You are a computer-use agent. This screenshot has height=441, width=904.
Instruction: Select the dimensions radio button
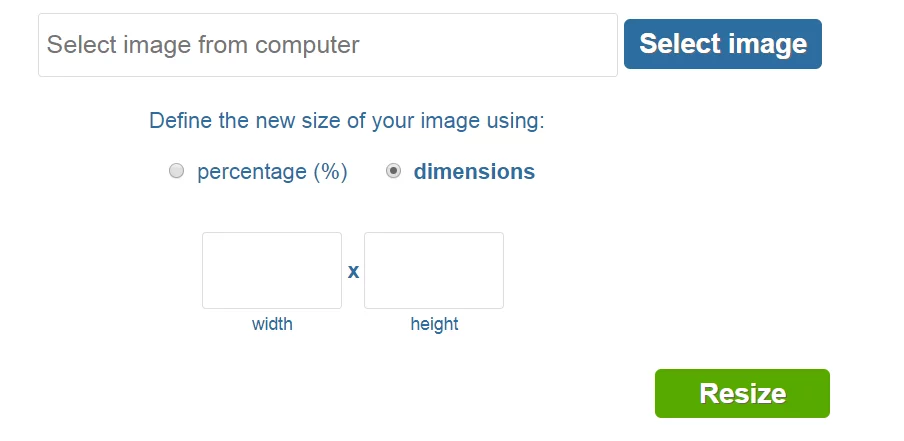[393, 171]
